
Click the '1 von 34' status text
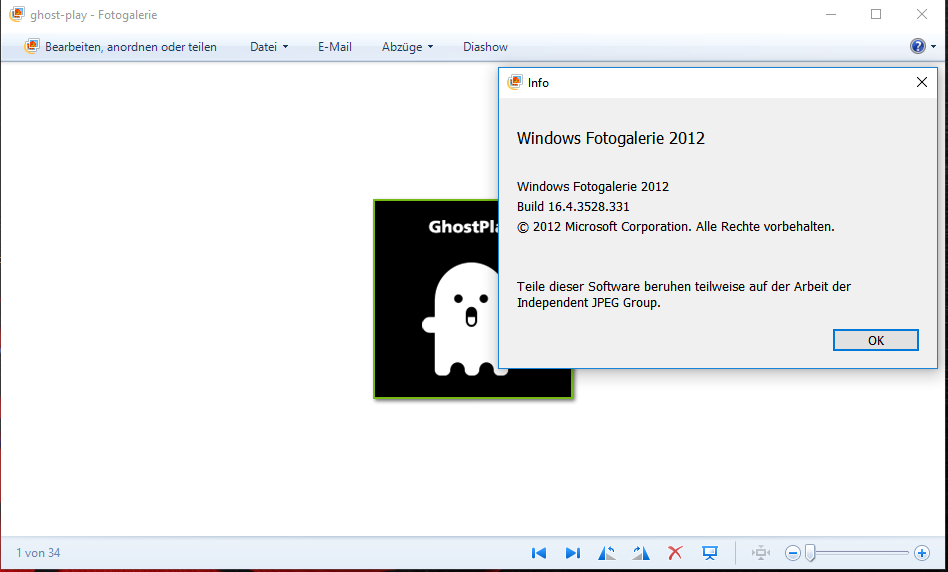click(x=38, y=553)
